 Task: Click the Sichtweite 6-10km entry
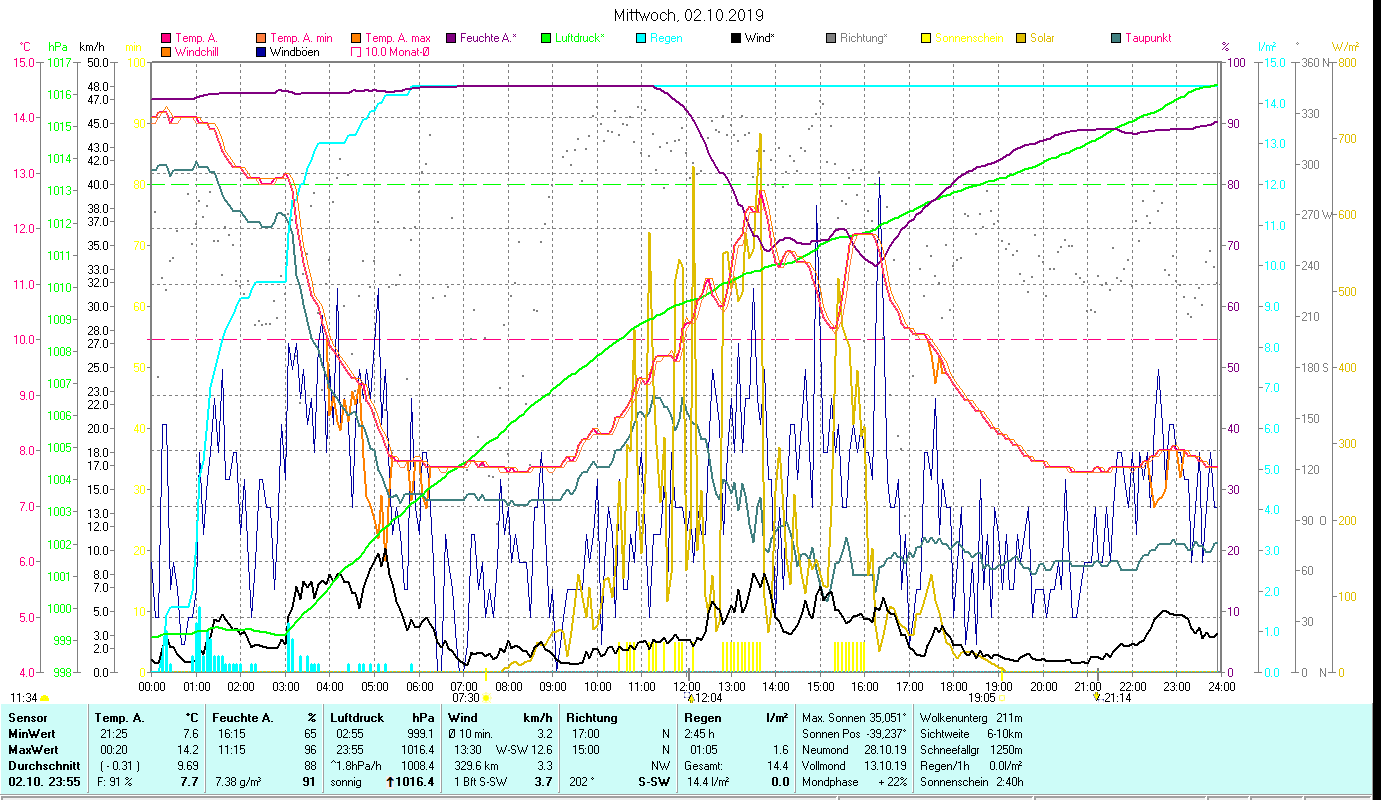click(x=971, y=734)
